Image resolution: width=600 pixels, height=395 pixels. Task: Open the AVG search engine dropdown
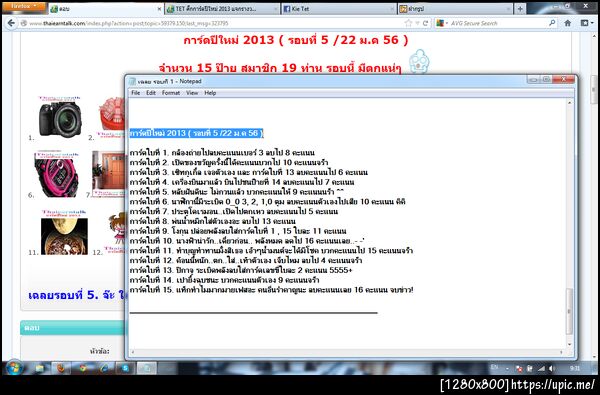442,23
